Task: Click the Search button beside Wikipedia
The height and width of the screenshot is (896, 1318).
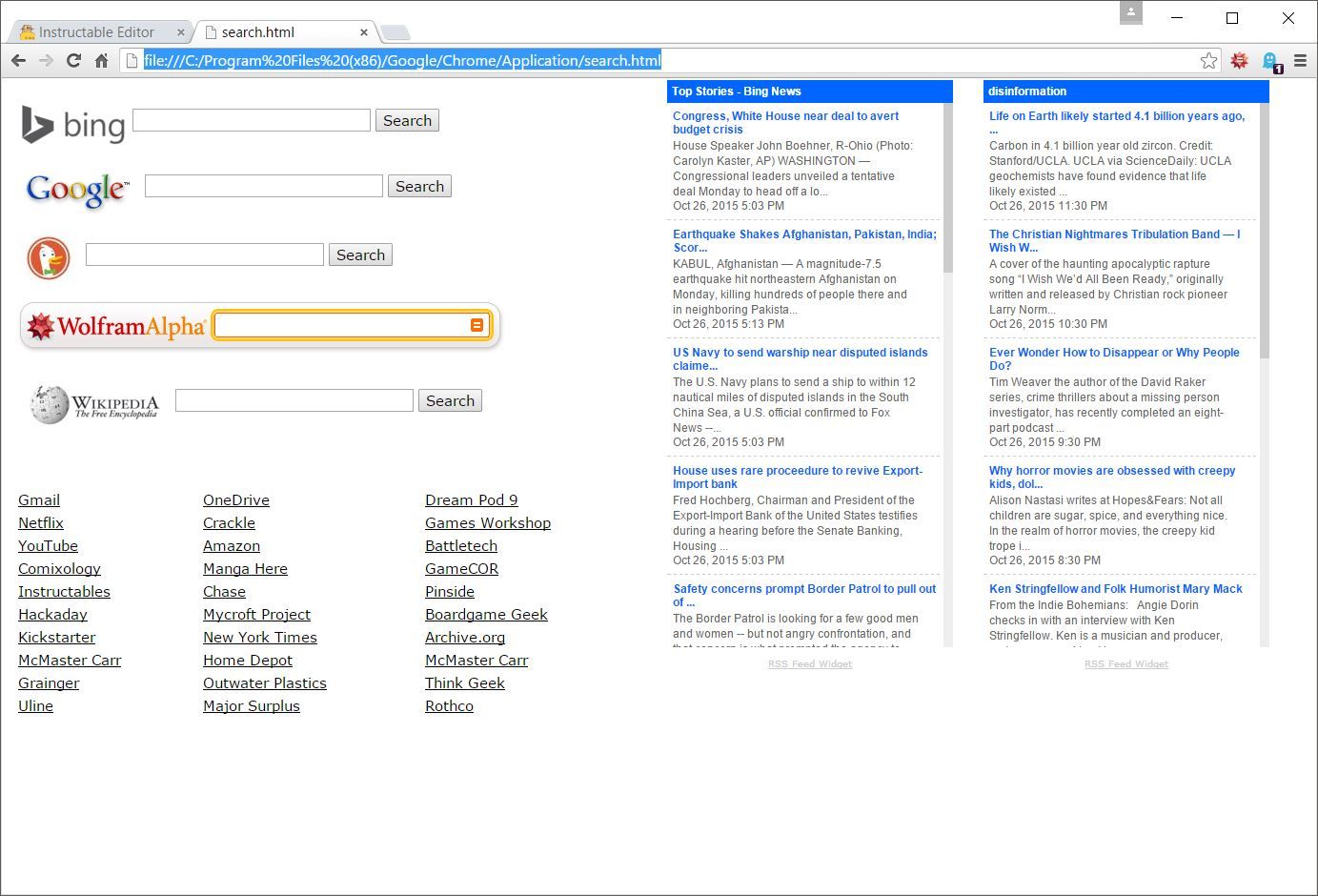Action: tap(450, 399)
